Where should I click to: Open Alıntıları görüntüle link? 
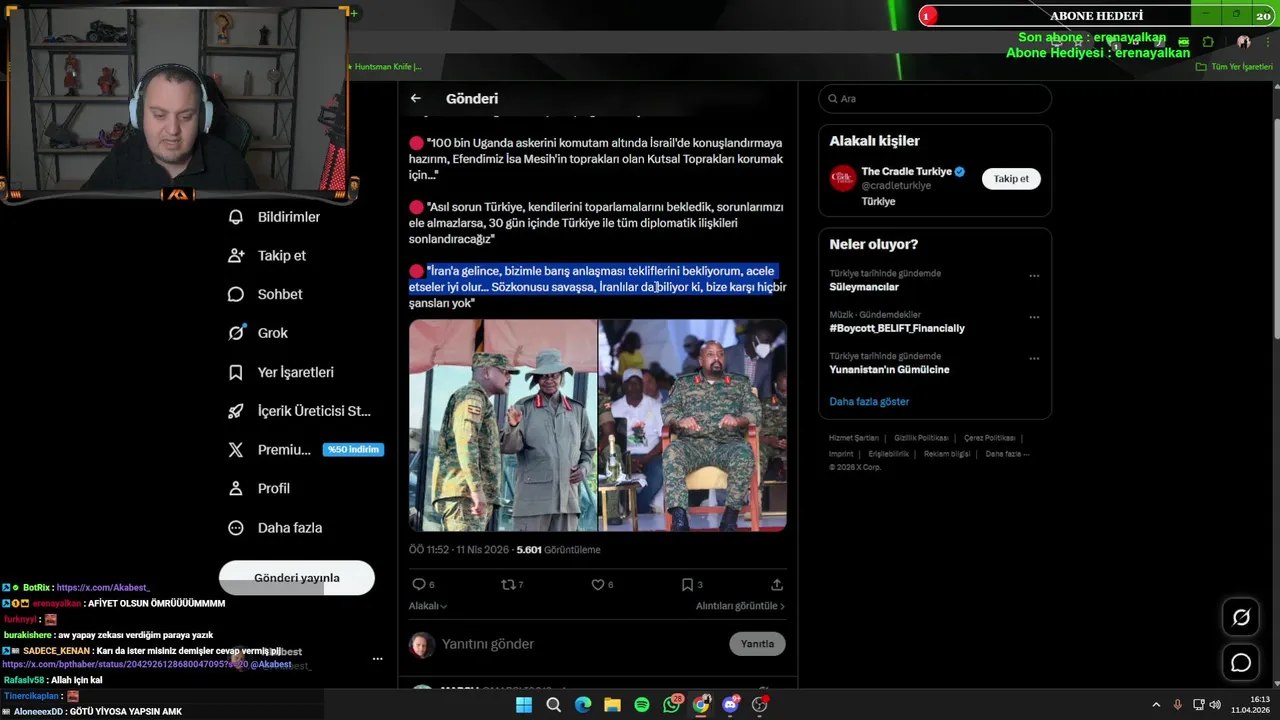point(740,606)
